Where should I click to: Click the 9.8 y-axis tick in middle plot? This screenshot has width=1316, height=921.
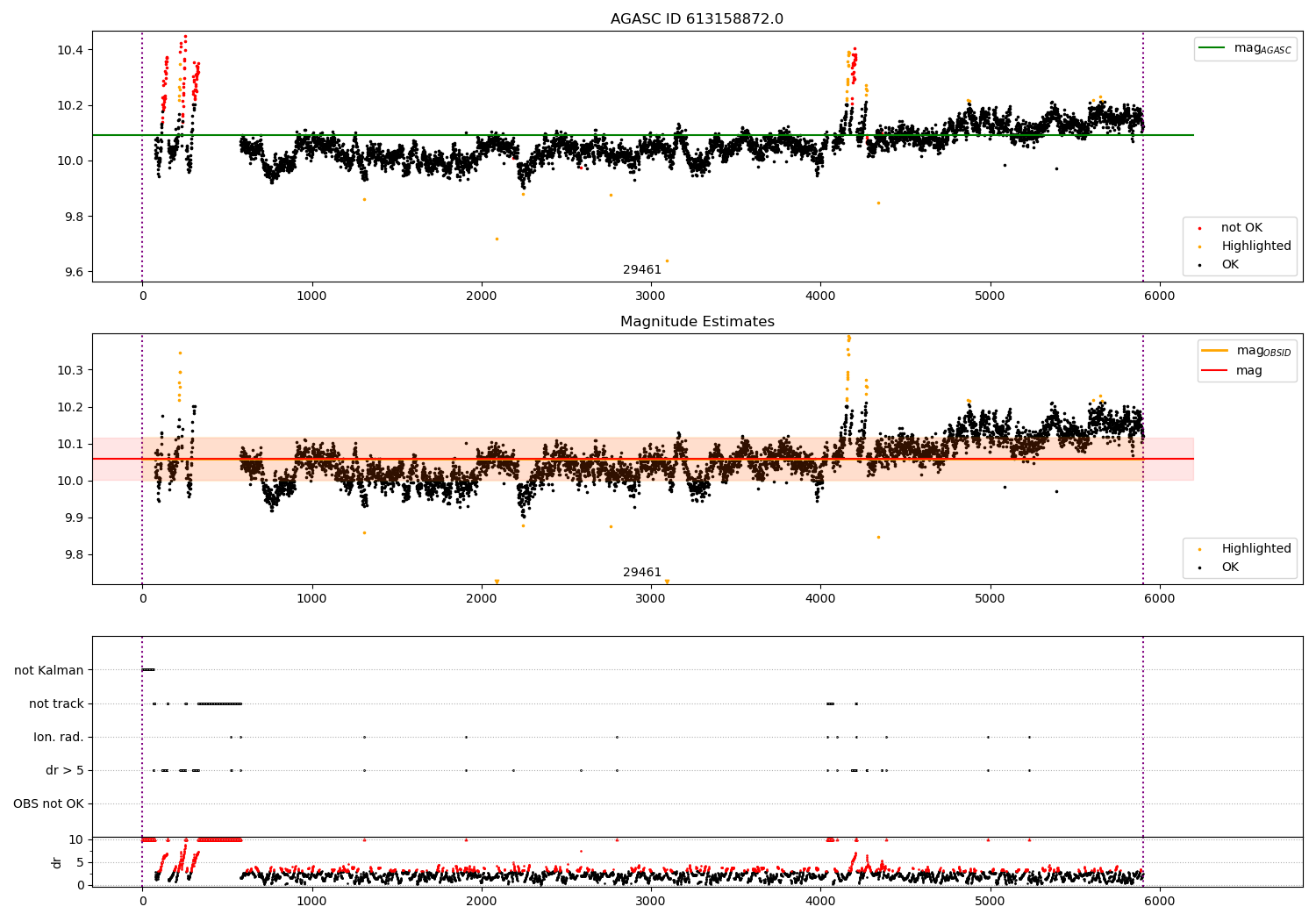point(74,554)
